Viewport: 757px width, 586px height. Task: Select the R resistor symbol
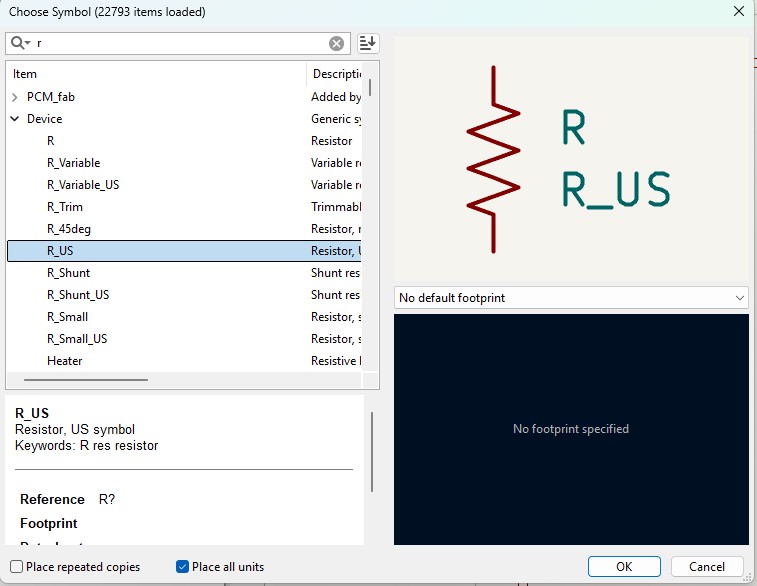click(51, 141)
